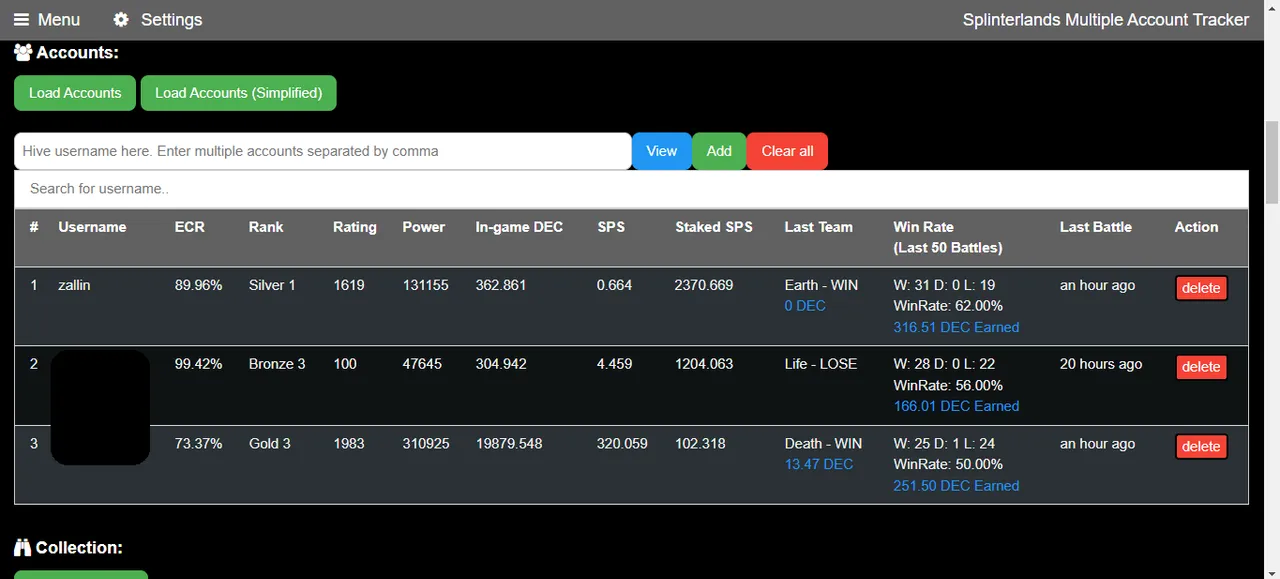Click the 1619 rating value
Screen dimensions: 1280x579
pos(348,285)
